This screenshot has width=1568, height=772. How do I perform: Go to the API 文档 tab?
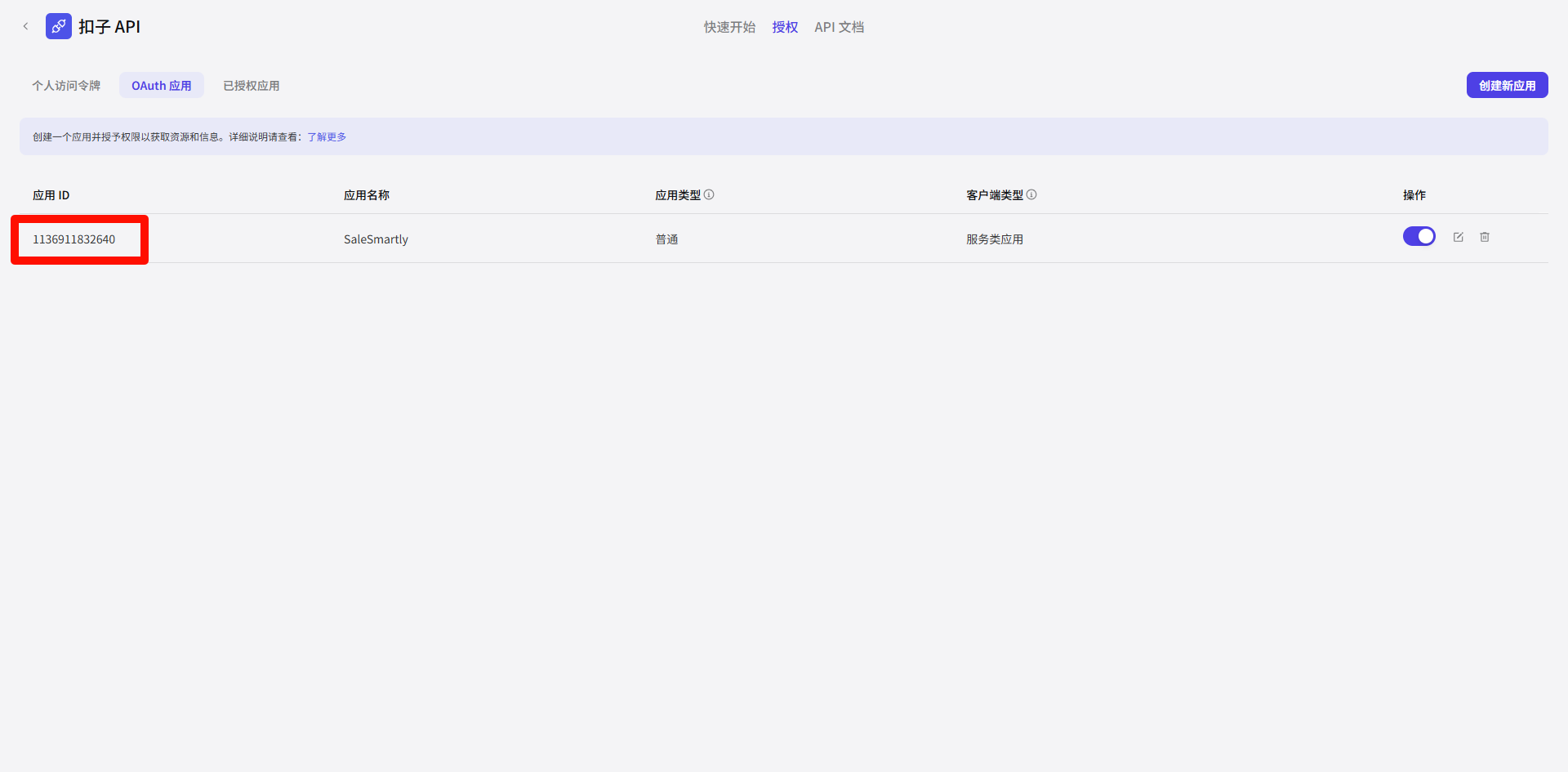point(839,27)
